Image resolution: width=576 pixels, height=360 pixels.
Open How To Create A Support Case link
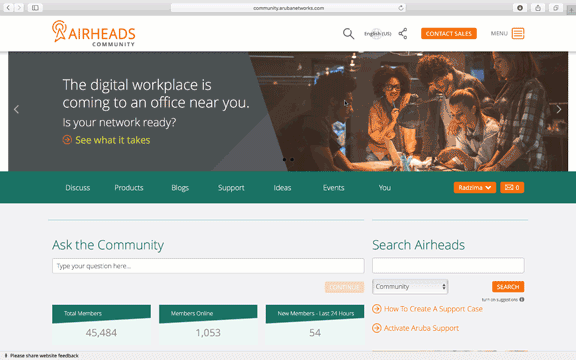pos(433,309)
